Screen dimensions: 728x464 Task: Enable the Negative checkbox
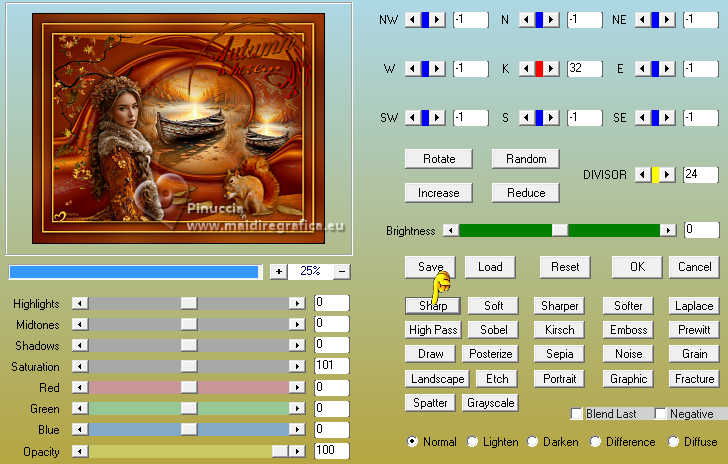pos(660,413)
